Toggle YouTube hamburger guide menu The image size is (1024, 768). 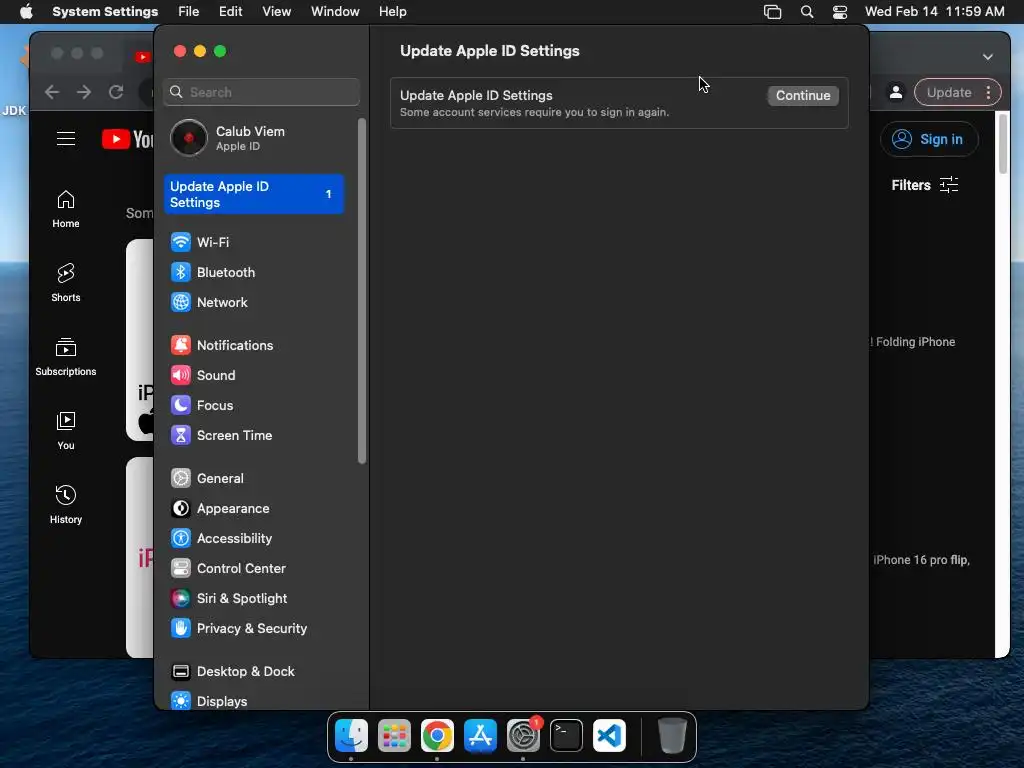pos(66,138)
